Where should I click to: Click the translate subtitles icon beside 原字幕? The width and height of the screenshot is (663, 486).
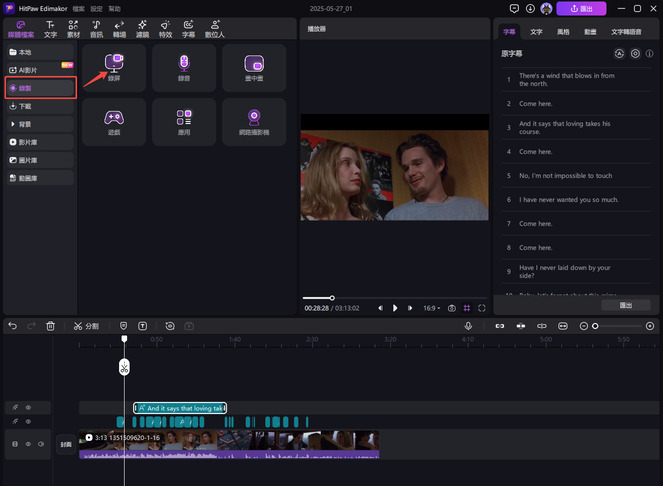(x=619, y=54)
